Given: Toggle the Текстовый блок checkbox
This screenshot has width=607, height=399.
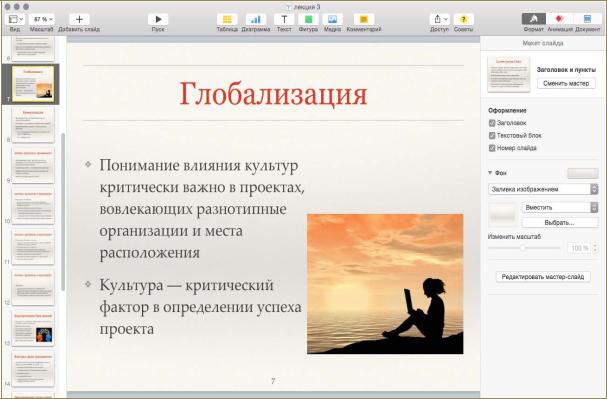Looking at the screenshot, I should (x=492, y=135).
